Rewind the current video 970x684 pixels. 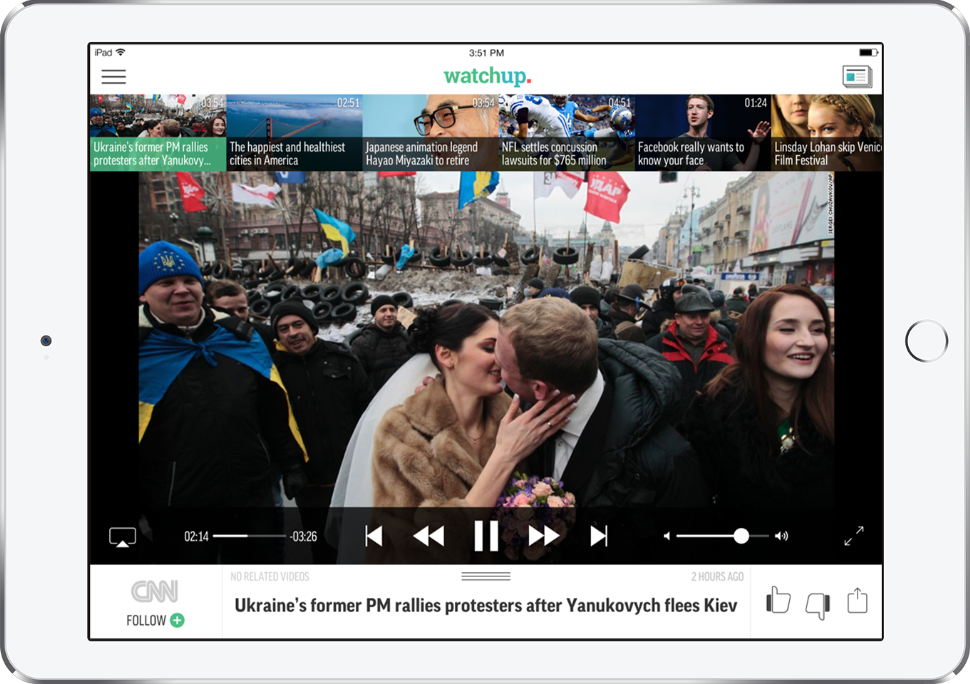(x=429, y=536)
